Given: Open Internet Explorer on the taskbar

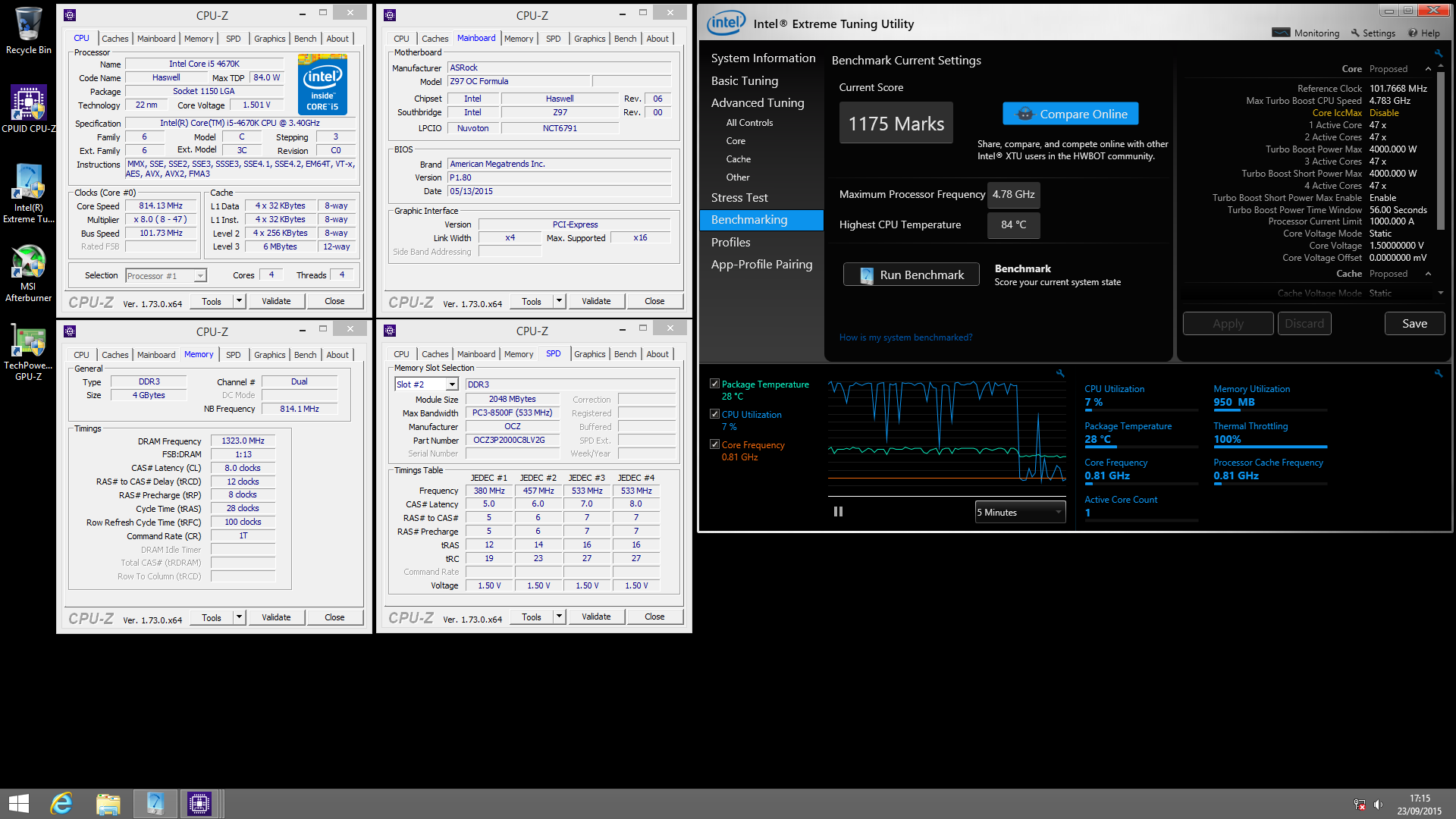Looking at the screenshot, I should click(61, 804).
